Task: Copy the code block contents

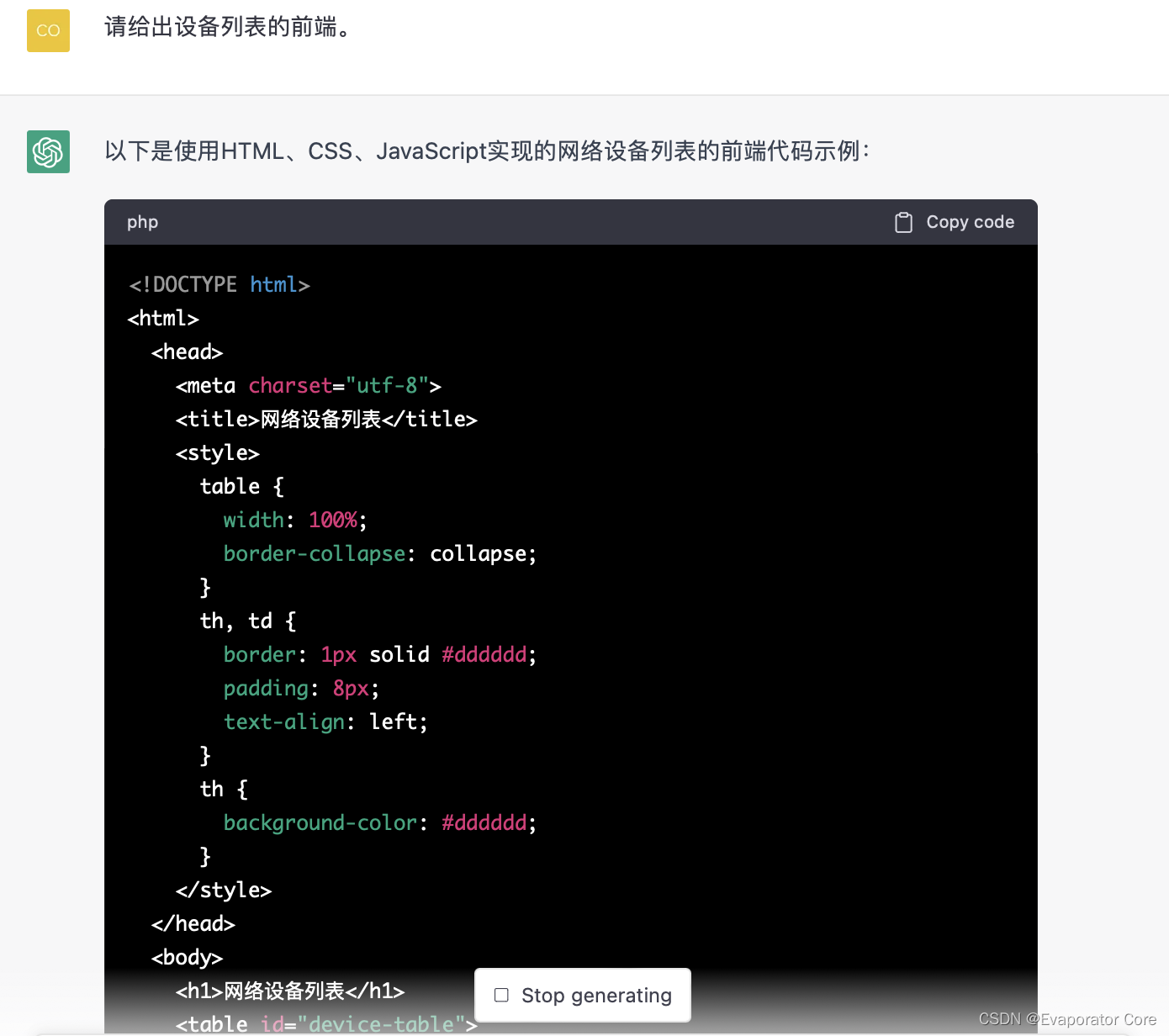Action: [955, 222]
